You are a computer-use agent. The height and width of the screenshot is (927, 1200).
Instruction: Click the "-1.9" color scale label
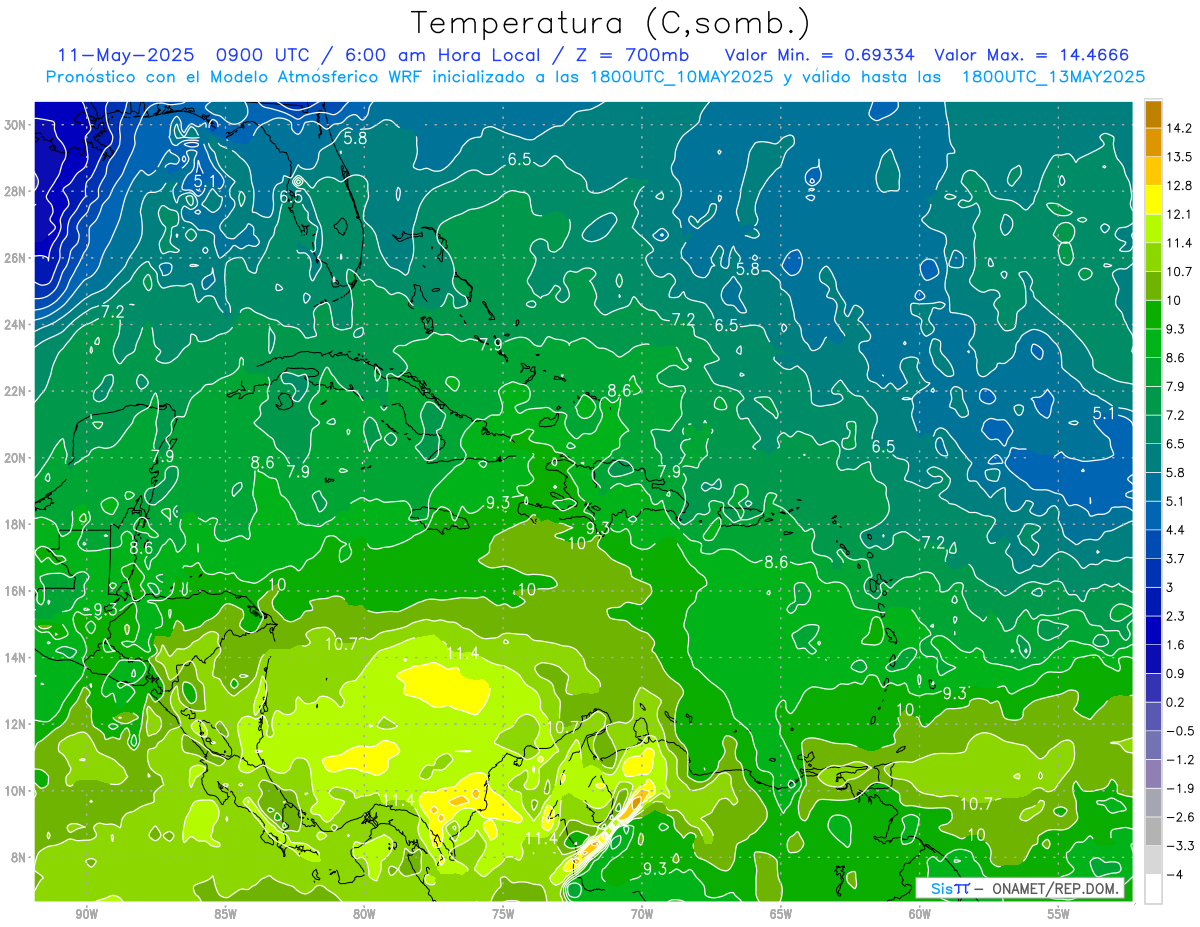coord(1179,788)
